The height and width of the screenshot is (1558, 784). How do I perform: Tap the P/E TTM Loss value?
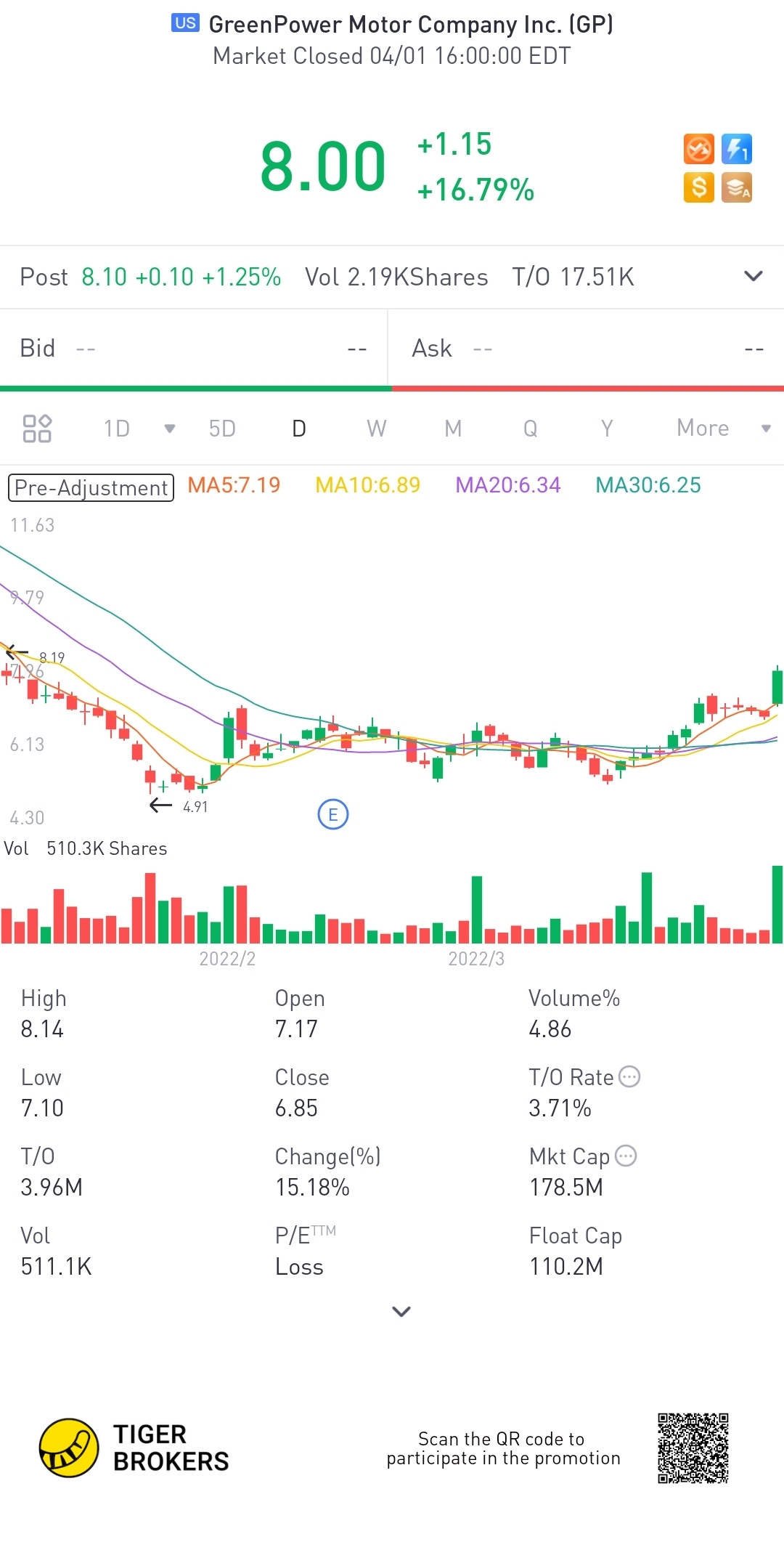299,1267
